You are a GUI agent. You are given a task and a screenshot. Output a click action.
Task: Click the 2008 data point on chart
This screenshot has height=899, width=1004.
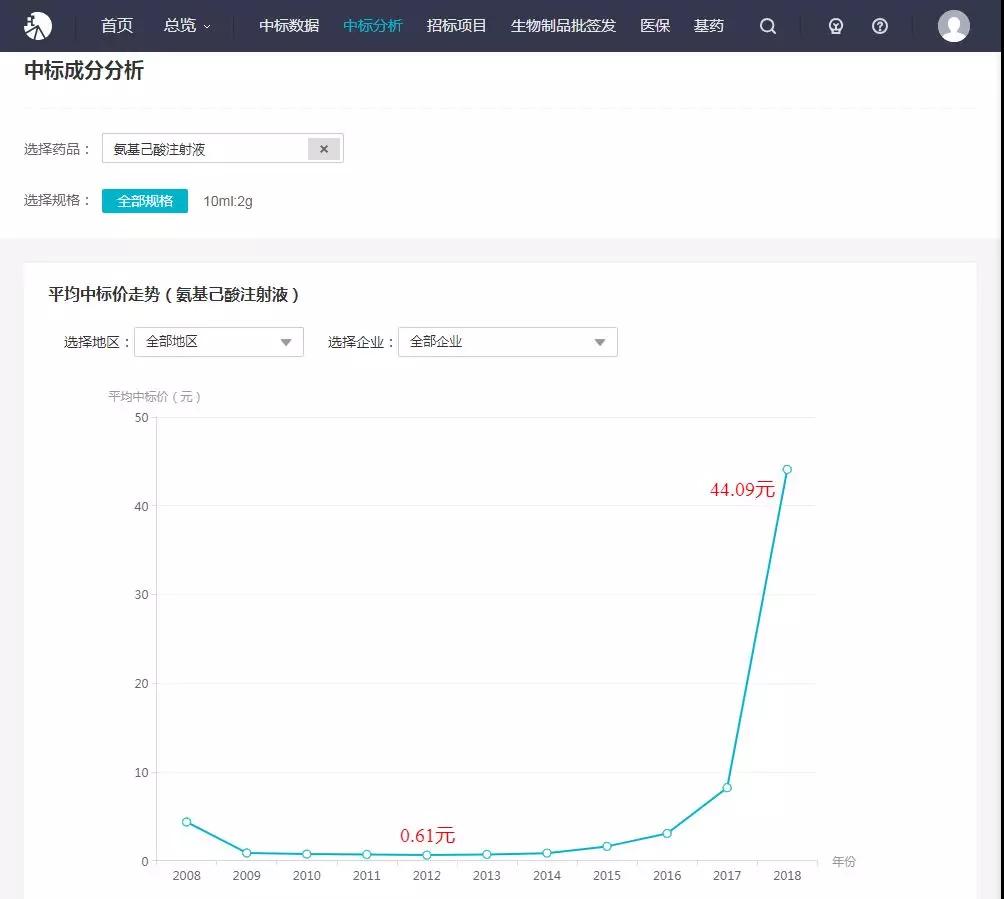pyautogui.click(x=187, y=822)
